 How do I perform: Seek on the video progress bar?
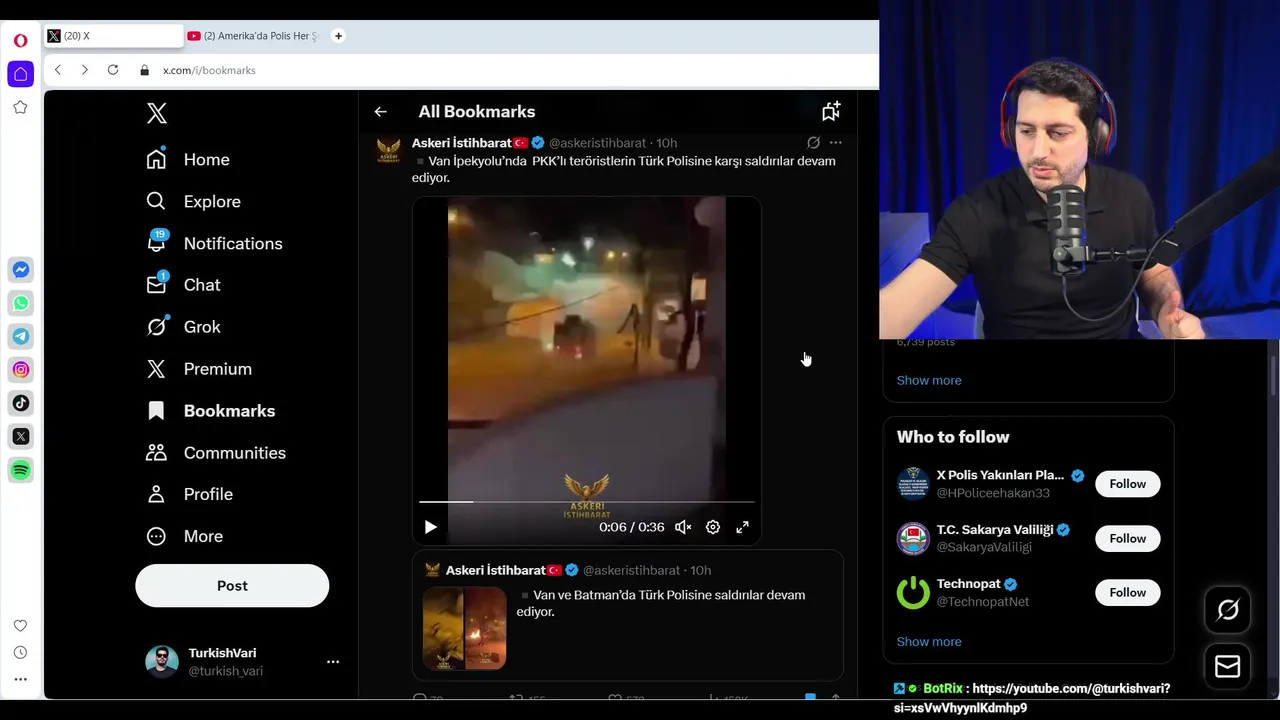586,501
